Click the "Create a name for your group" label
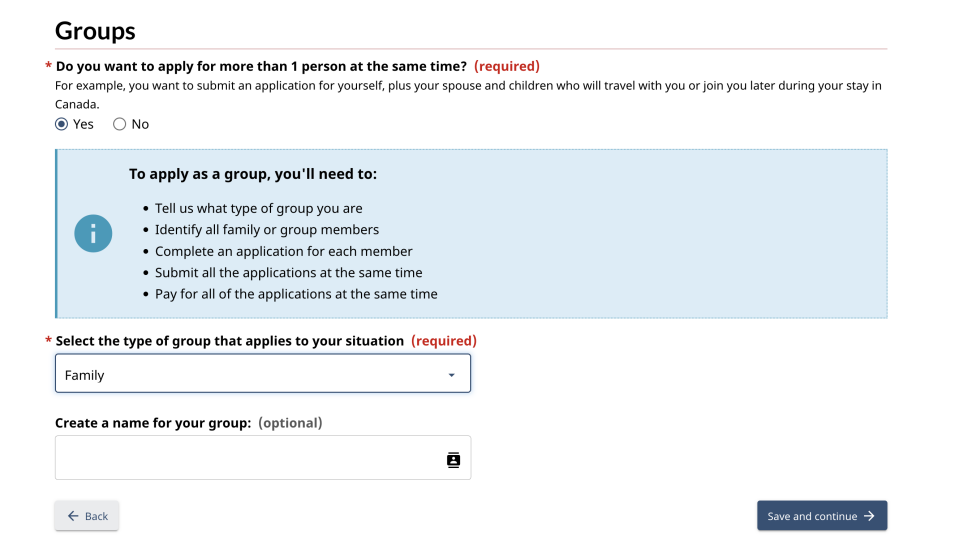Viewport: 959px width, 558px height. pos(153,423)
